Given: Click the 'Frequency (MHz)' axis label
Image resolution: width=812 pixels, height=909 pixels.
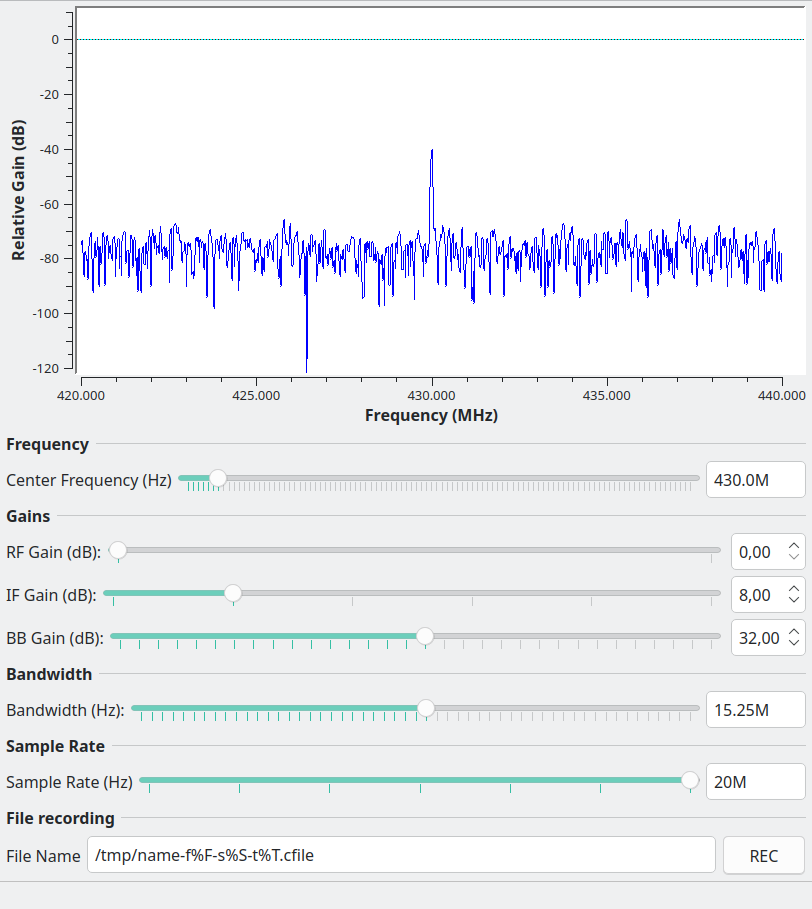Looking at the screenshot, I should [x=431, y=415].
